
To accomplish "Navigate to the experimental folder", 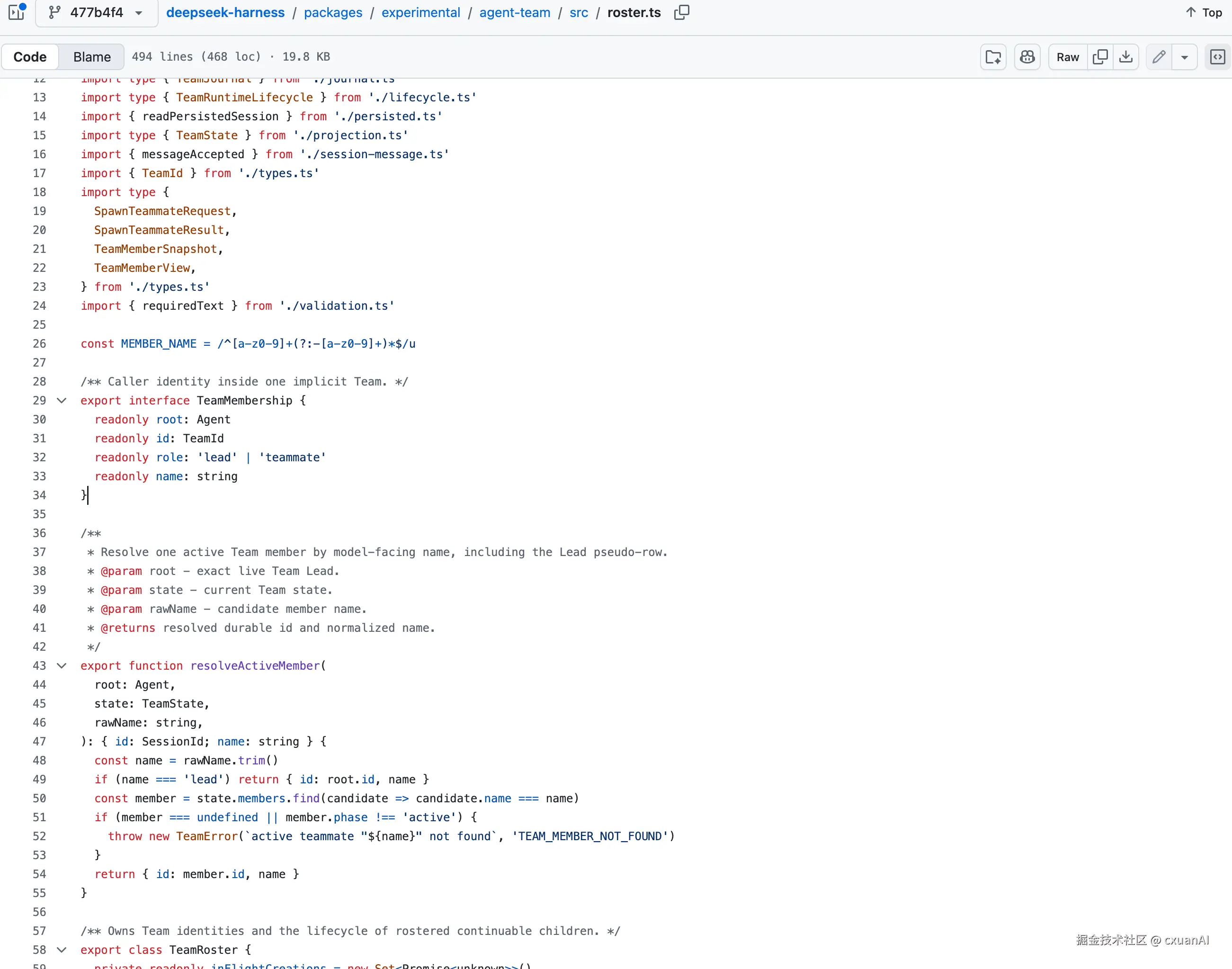I will coord(421,12).
